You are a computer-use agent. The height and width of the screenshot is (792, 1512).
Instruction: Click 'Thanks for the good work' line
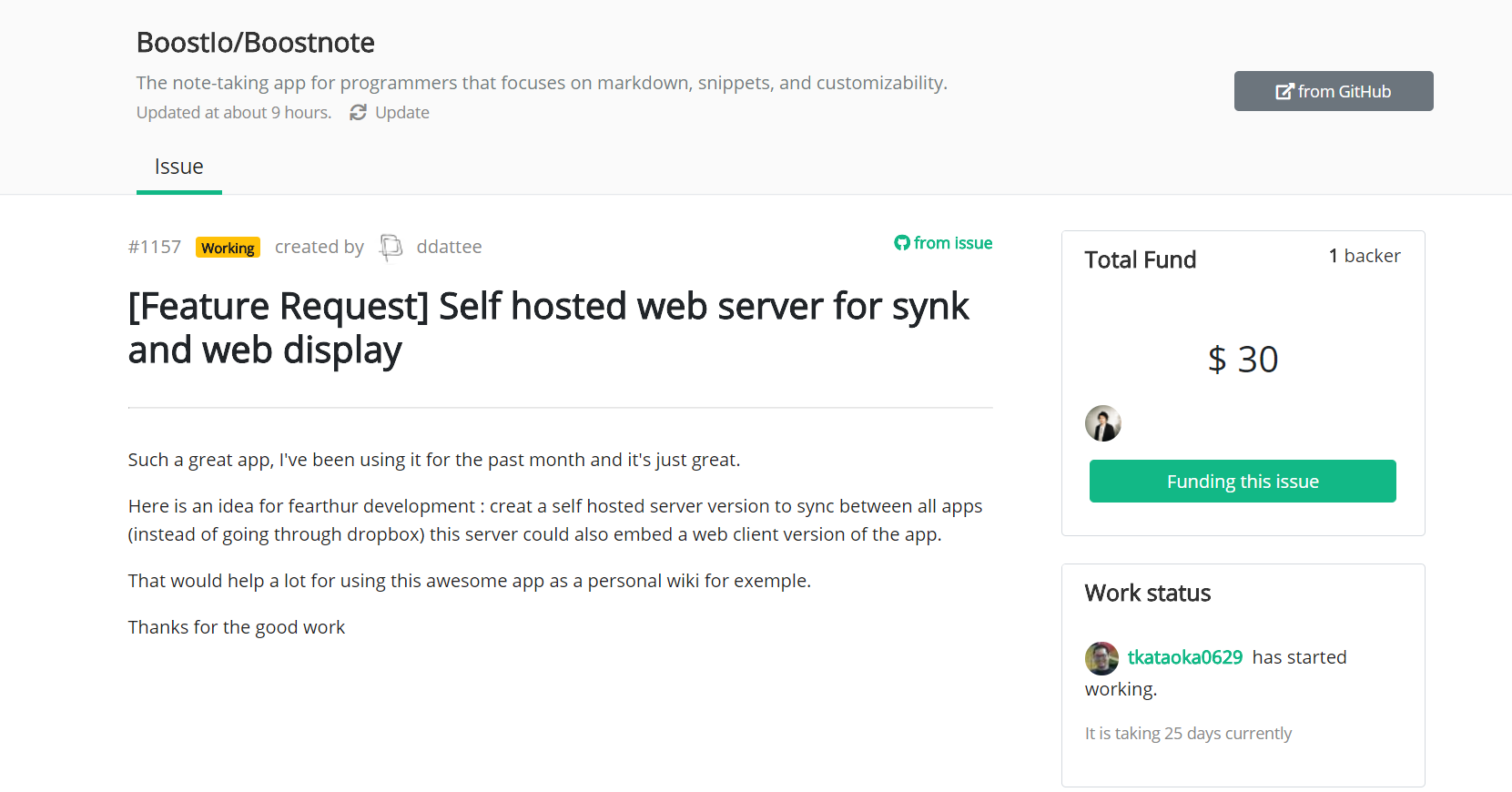click(237, 627)
